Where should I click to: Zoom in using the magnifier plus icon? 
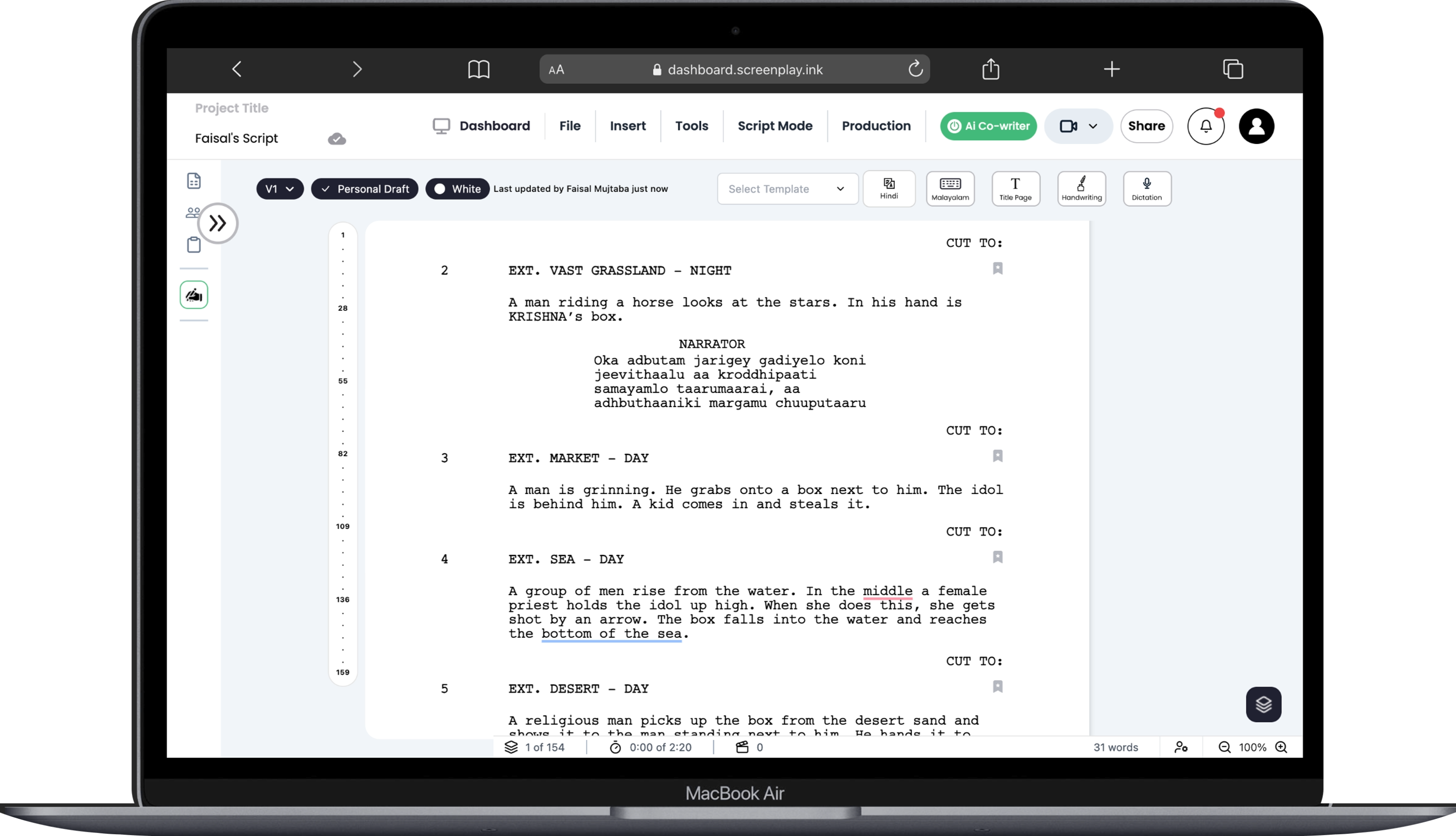[1281, 747]
